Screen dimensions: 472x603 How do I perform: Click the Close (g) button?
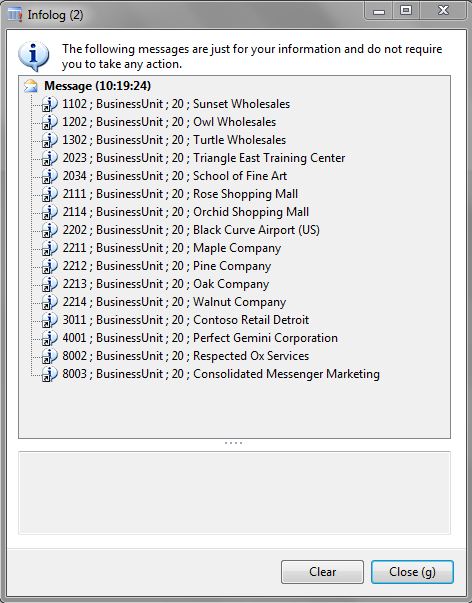pyautogui.click(x=412, y=572)
